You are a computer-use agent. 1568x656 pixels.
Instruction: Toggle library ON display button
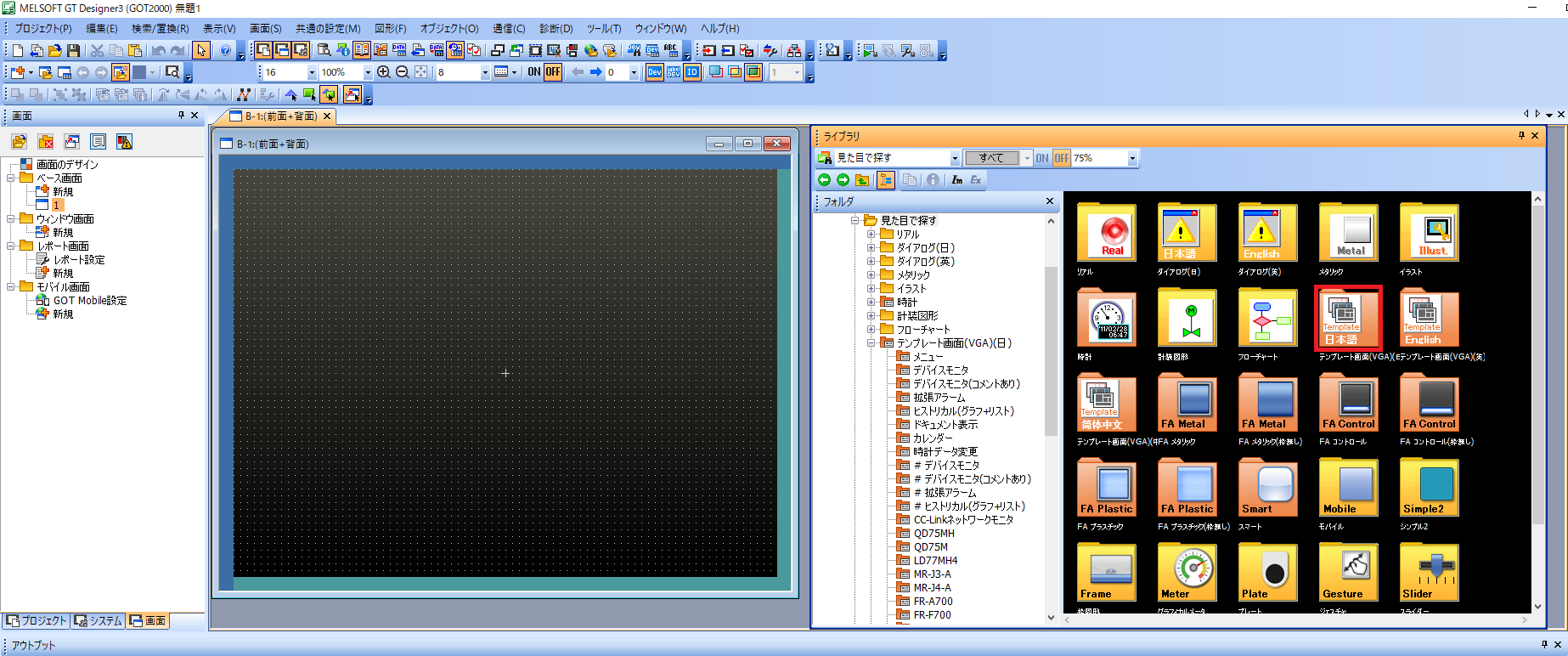click(1042, 158)
